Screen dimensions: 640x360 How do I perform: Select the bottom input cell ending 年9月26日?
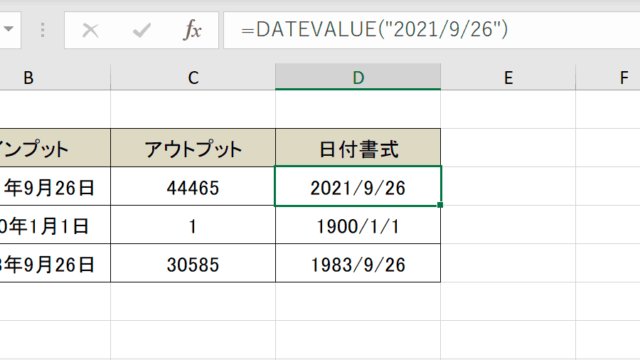pyautogui.click(x=55, y=263)
